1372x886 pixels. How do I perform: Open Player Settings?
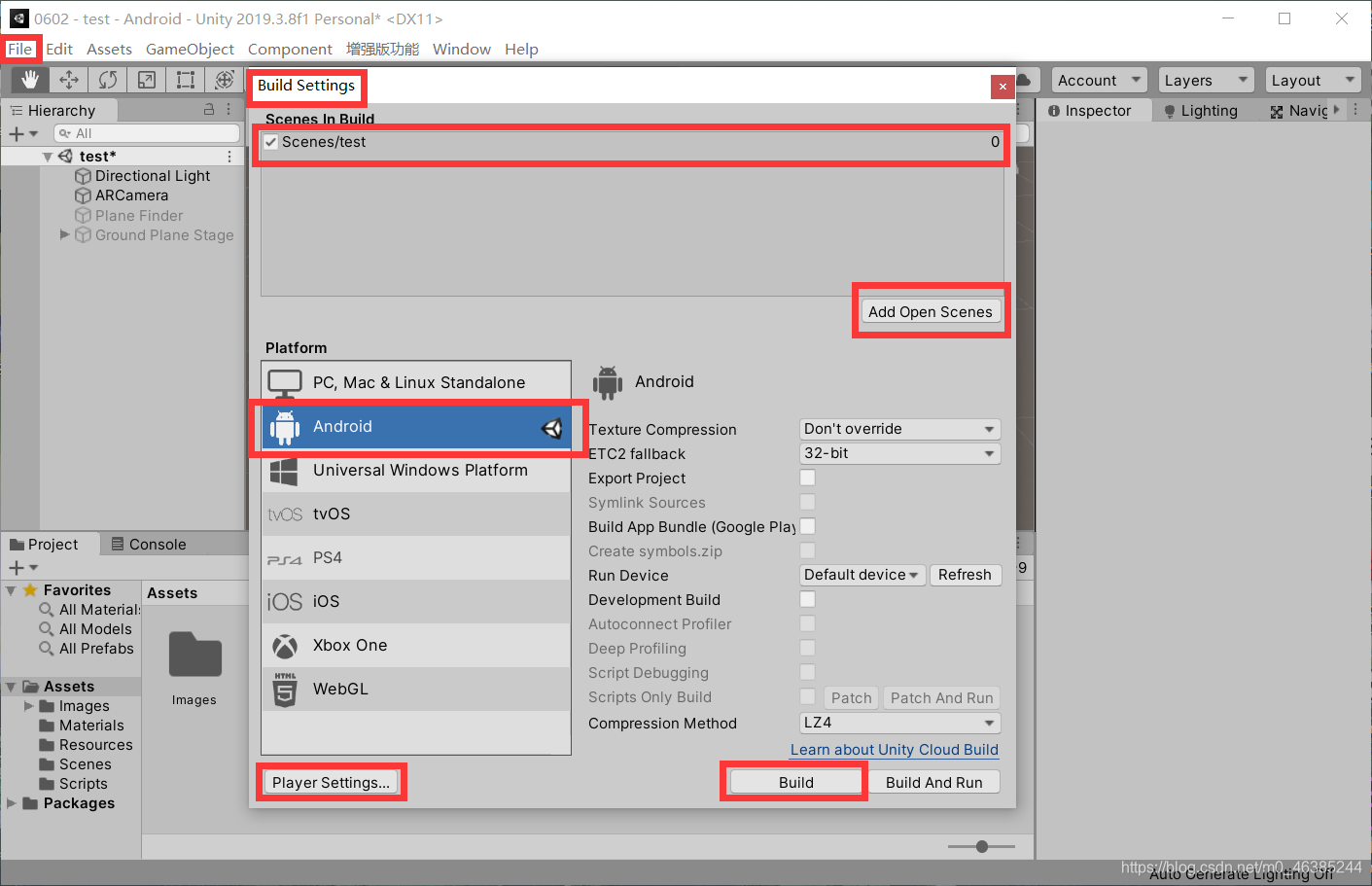pos(331,783)
